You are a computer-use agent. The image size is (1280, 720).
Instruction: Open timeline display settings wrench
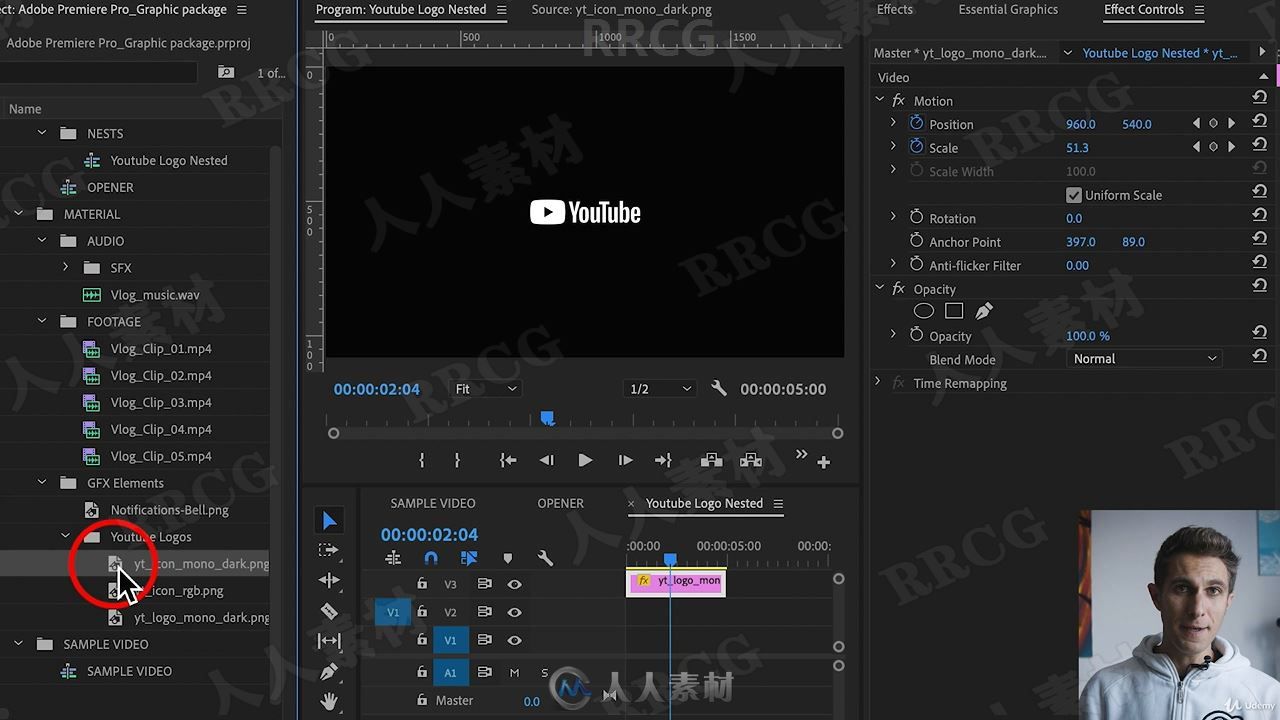[545, 558]
